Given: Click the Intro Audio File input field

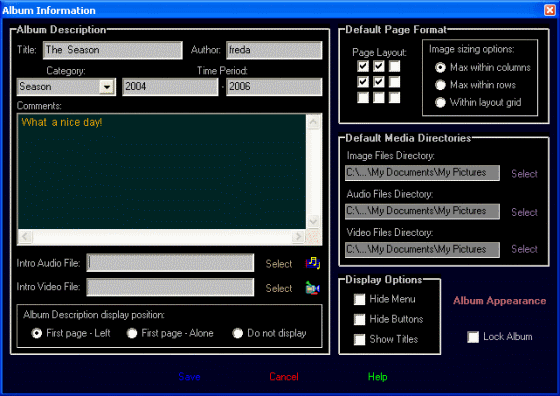Looking at the screenshot, I should point(170,263).
